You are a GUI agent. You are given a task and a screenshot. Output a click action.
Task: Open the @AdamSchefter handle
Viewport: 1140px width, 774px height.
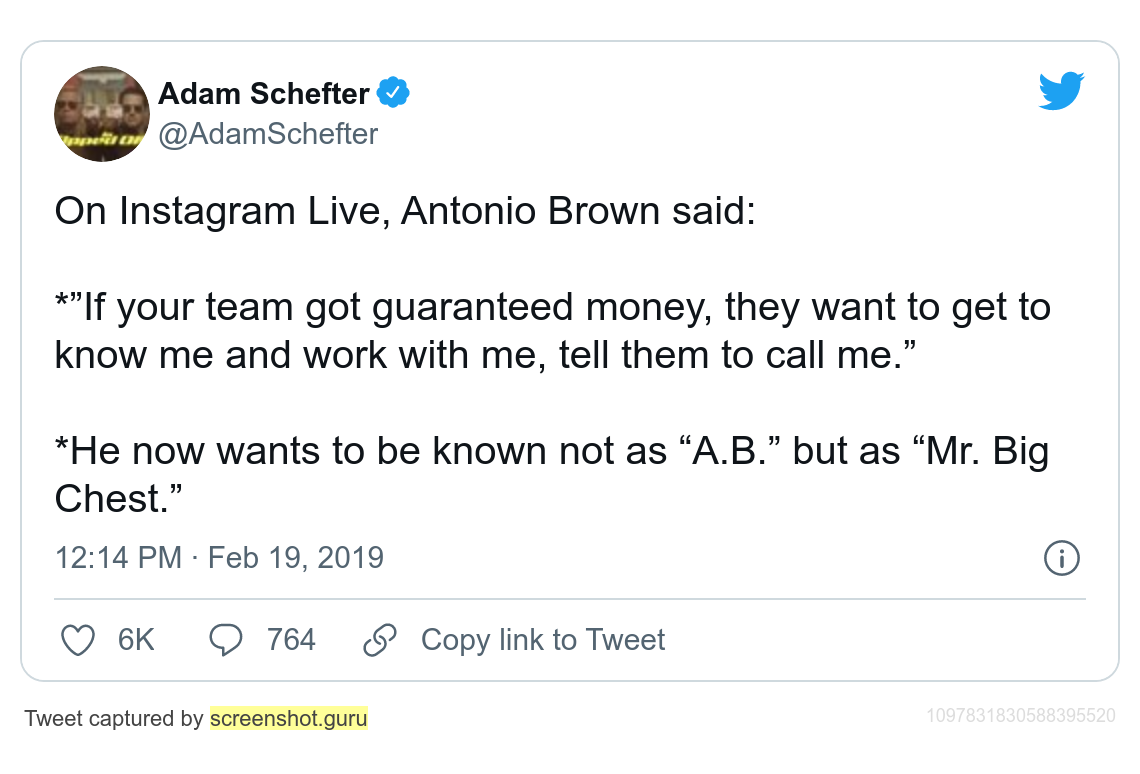268,134
